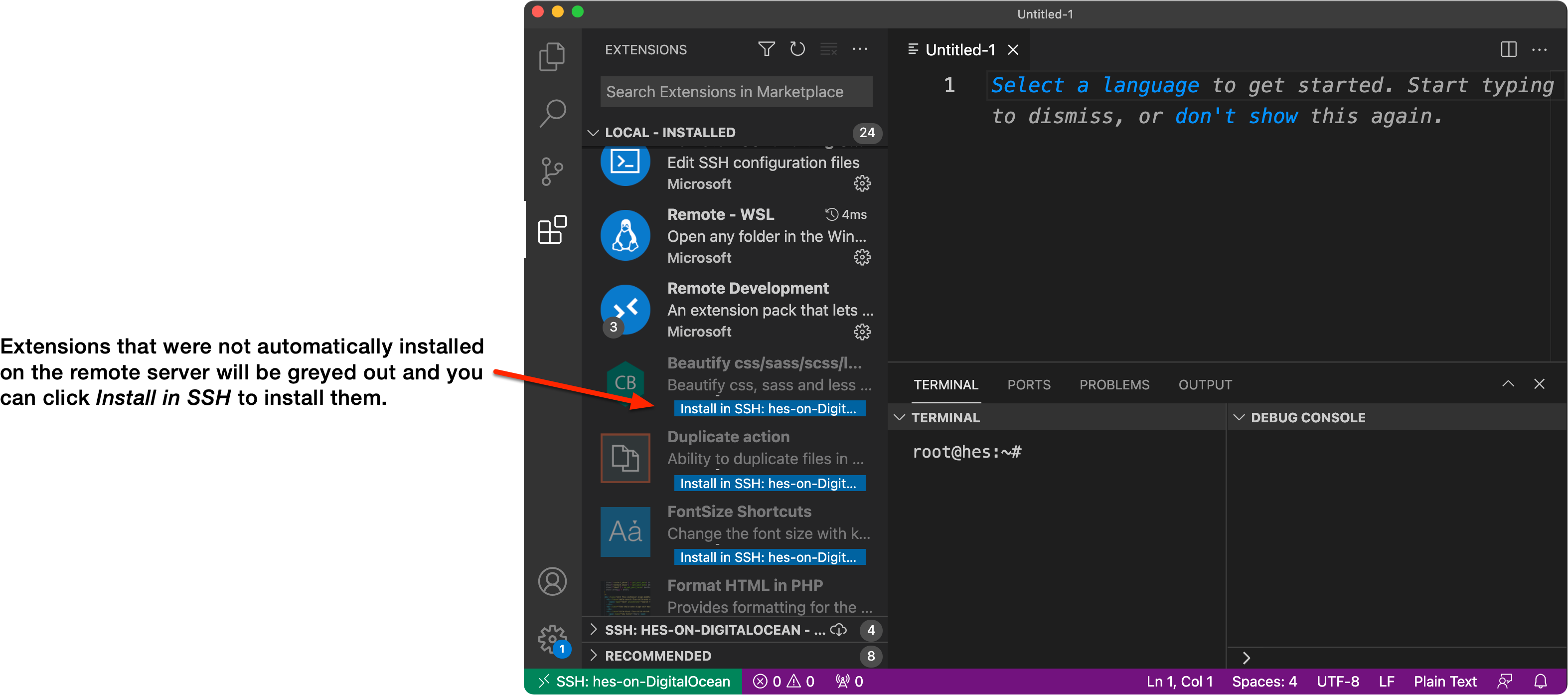Clear the extensions search results icon
Viewport: 1568px width, 695px height.
[x=828, y=49]
